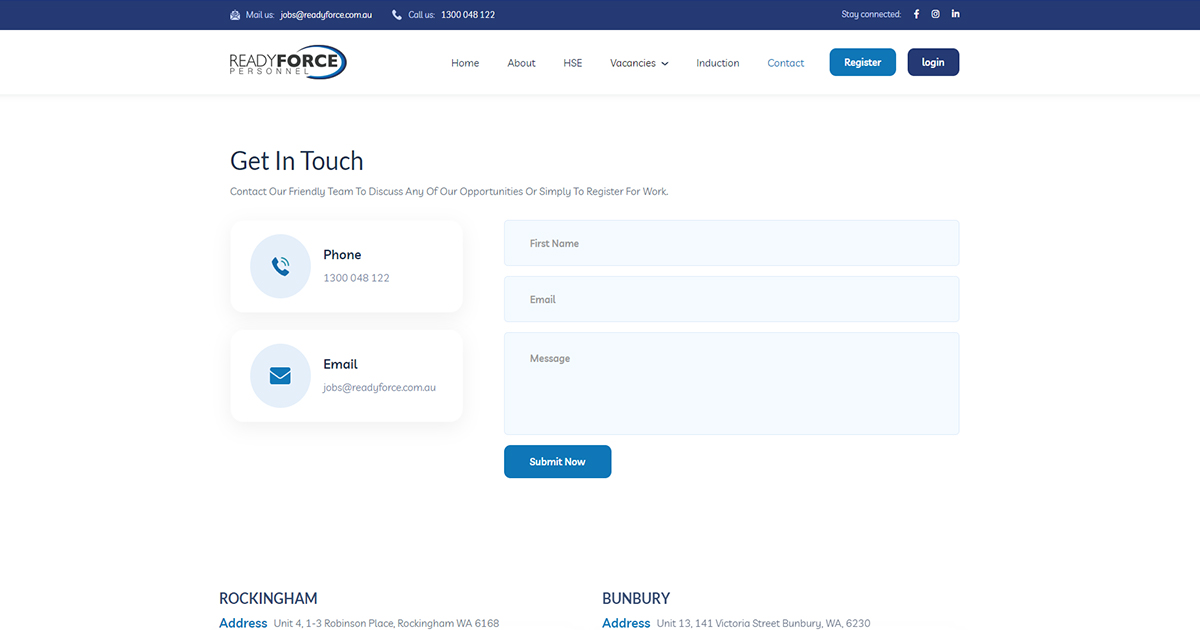Screen dimensions: 1200x630
Task: Expand the Vacancies dropdown menu
Action: [639, 63]
